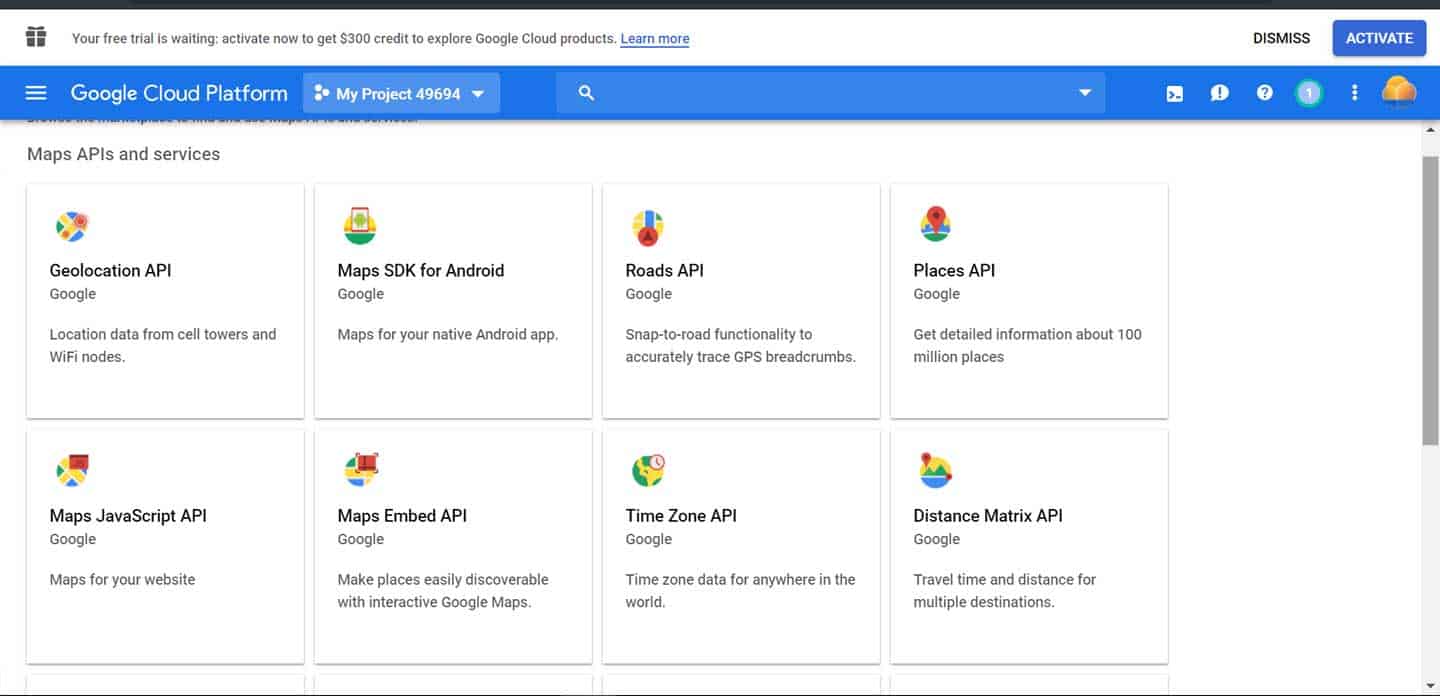Open the Geolocation API card

pos(165,301)
